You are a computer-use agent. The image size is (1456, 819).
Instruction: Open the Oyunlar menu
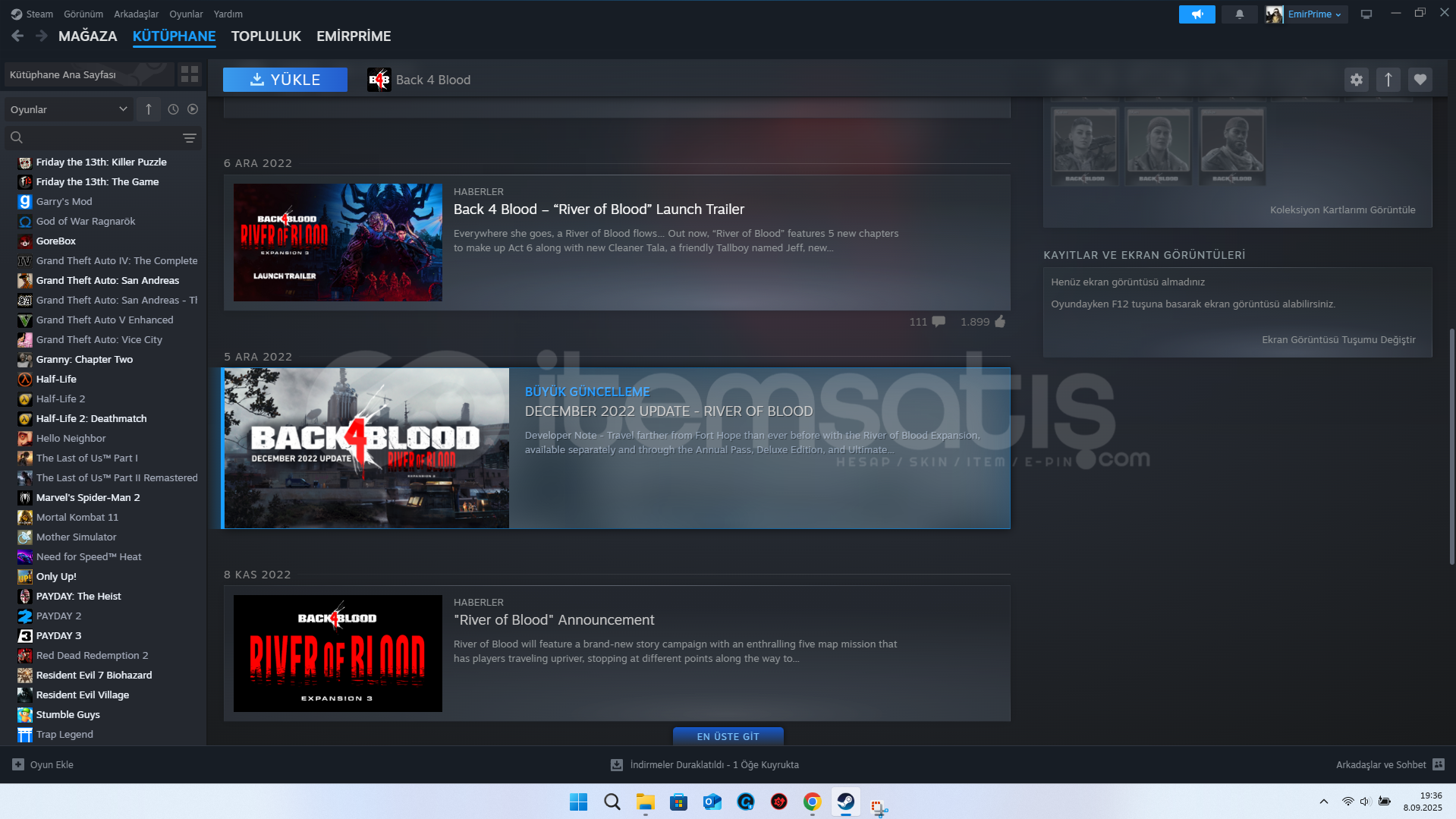tap(186, 14)
